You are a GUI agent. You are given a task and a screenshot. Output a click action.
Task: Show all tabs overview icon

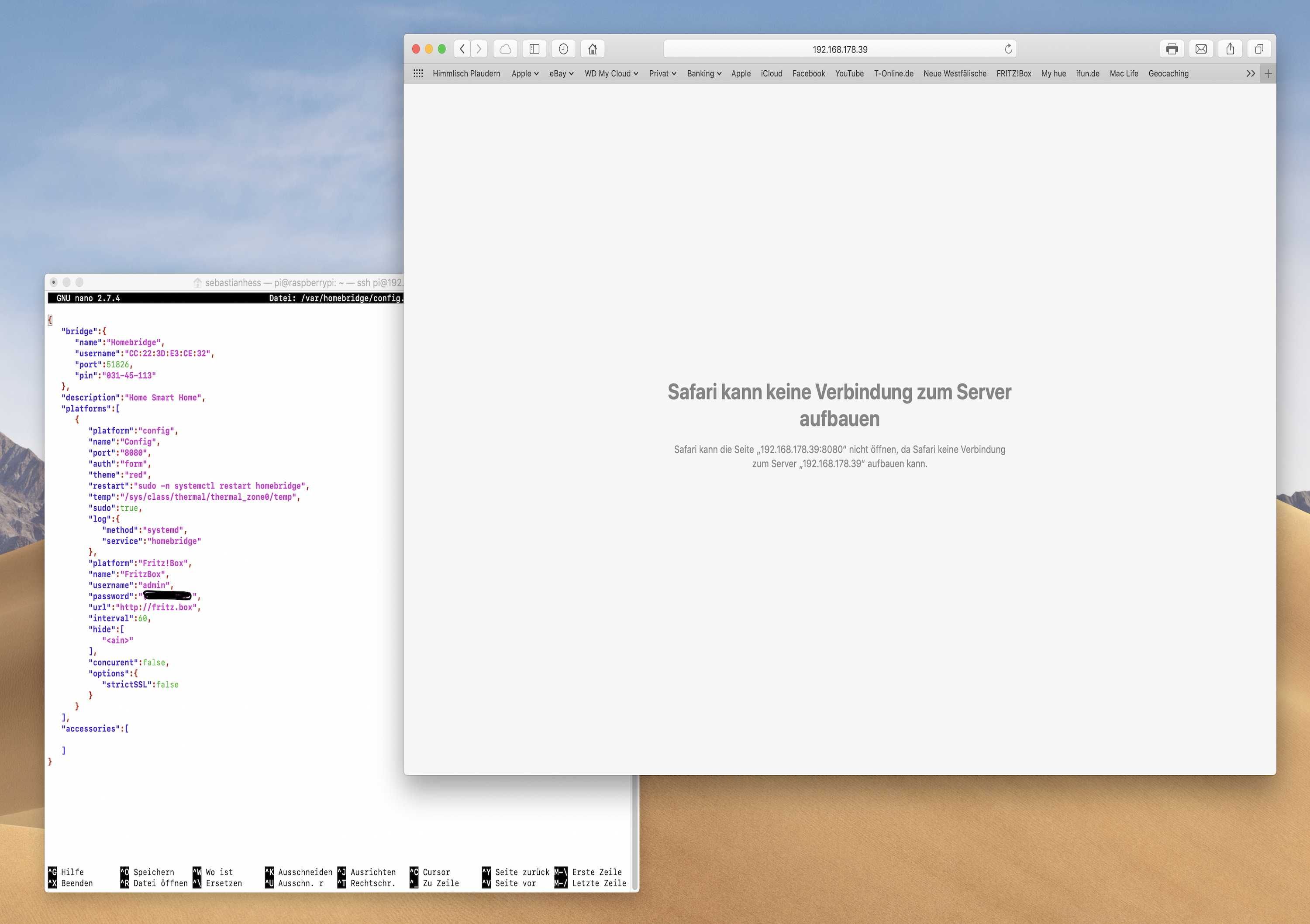point(1259,49)
